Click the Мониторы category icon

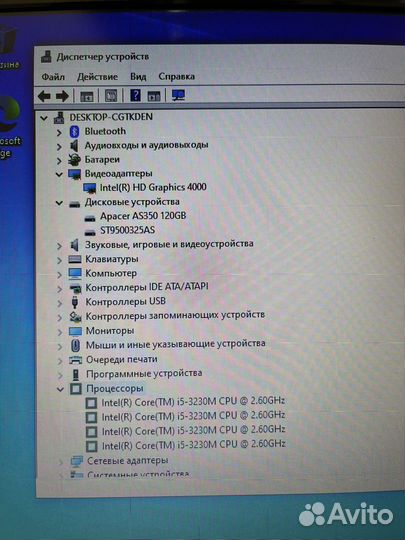click(x=75, y=331)
